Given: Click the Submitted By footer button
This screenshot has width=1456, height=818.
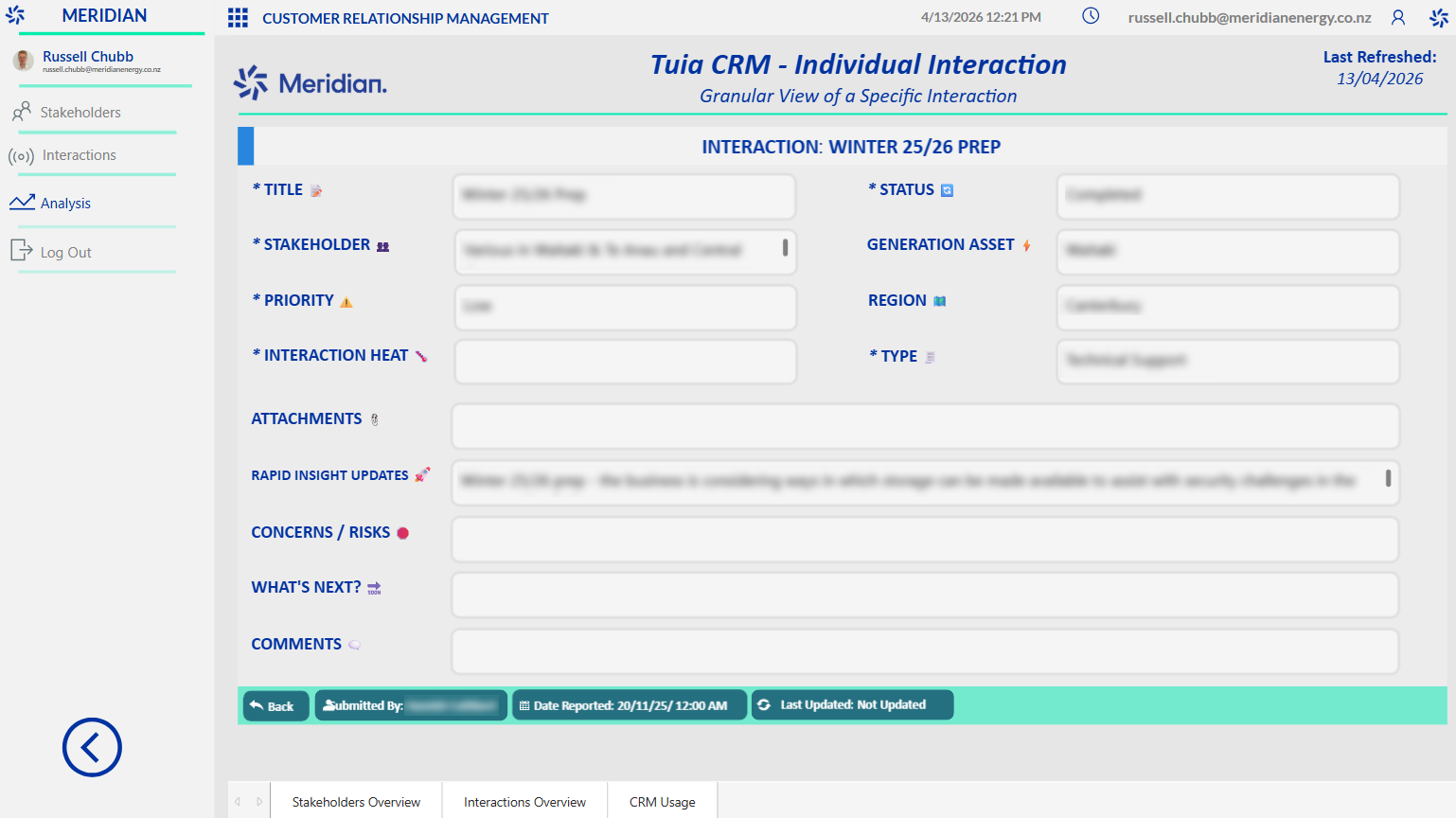Looking at the screenshot, I should [x=411, y=706].
